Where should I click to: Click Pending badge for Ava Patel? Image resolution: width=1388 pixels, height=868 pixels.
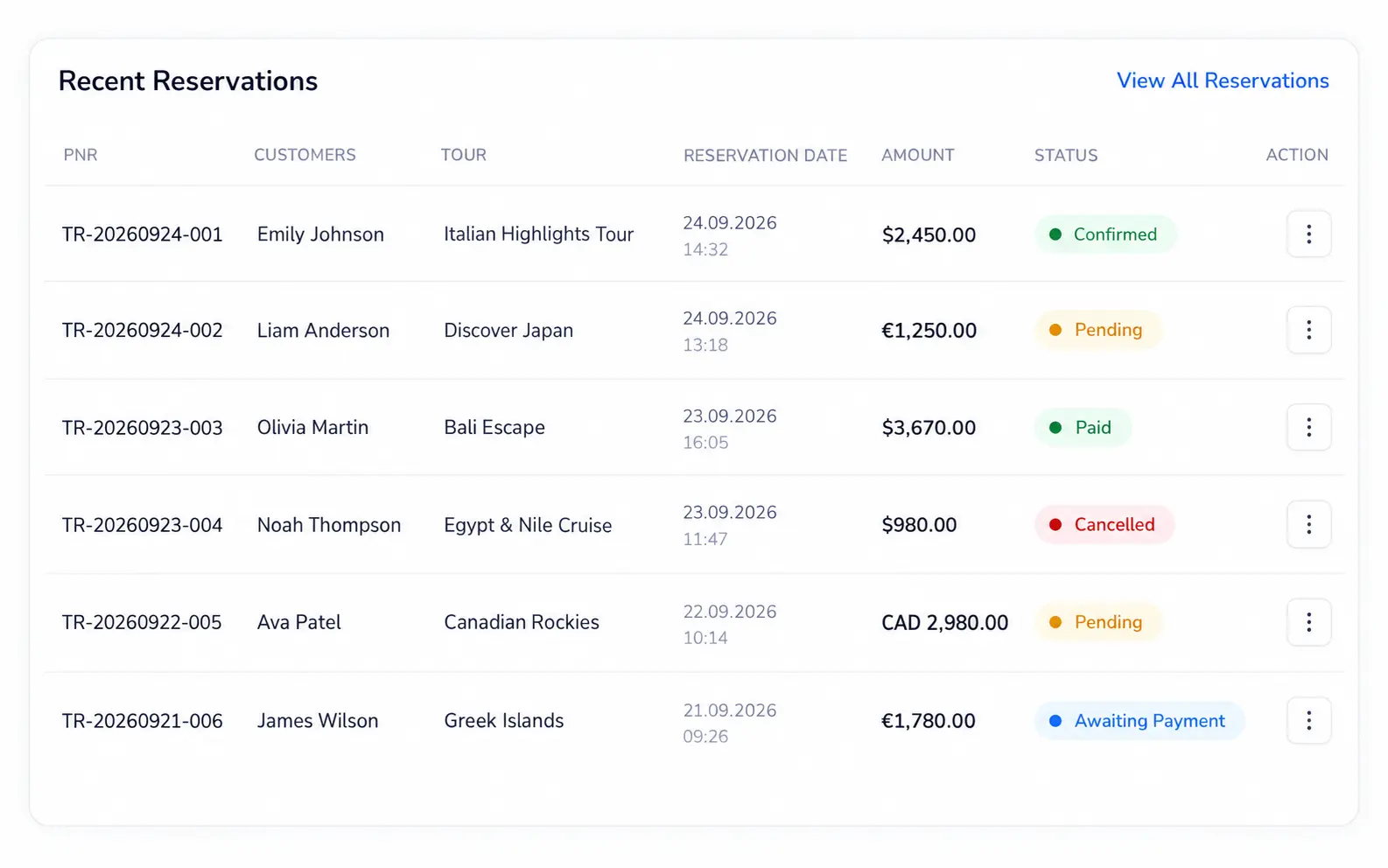[x=1098, y=622]
